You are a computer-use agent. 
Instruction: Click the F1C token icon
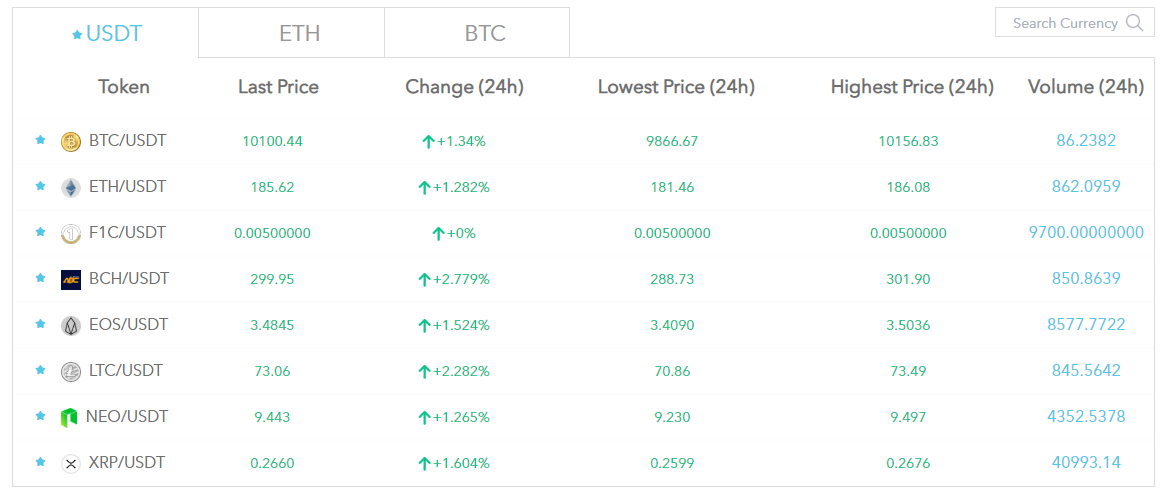pos(70,234)
